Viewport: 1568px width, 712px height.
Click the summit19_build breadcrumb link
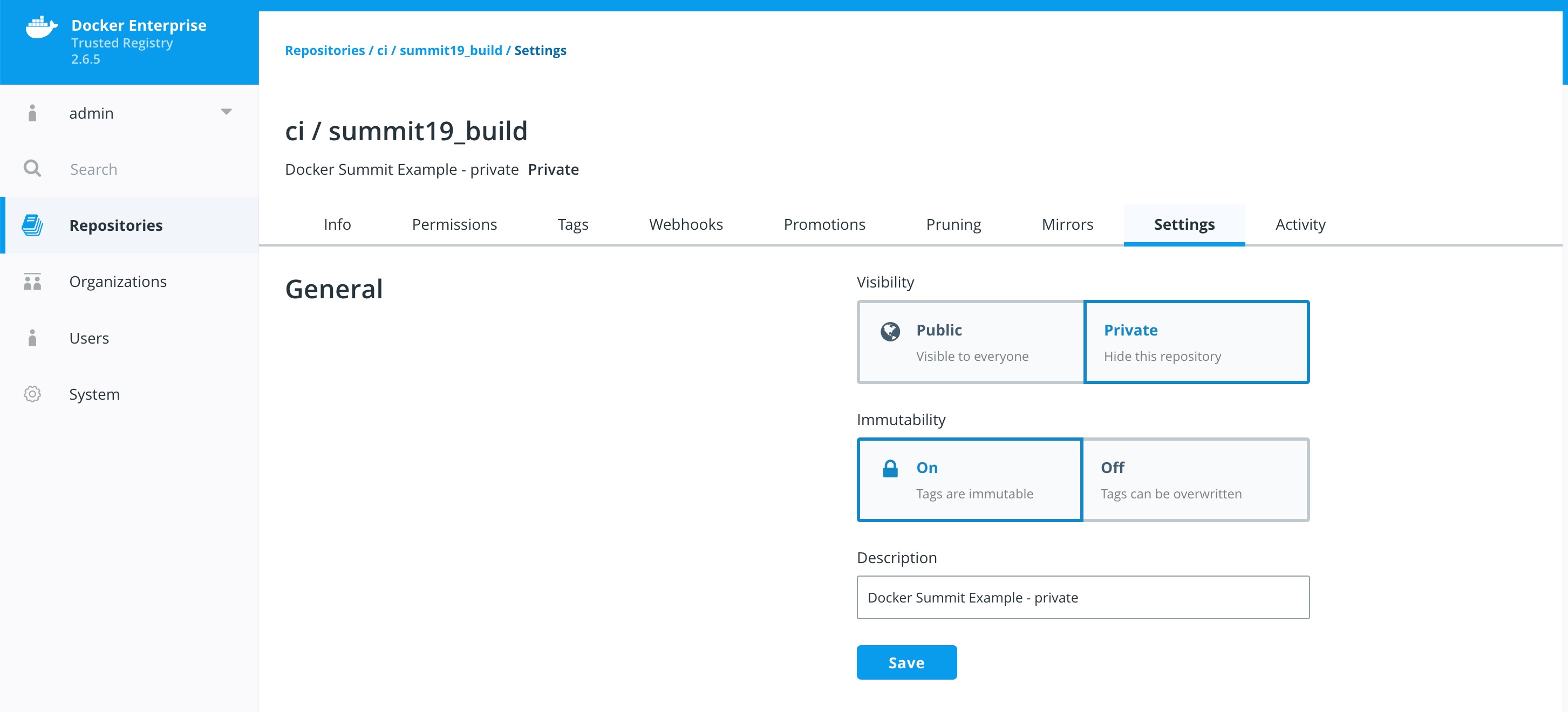(451, 51)
